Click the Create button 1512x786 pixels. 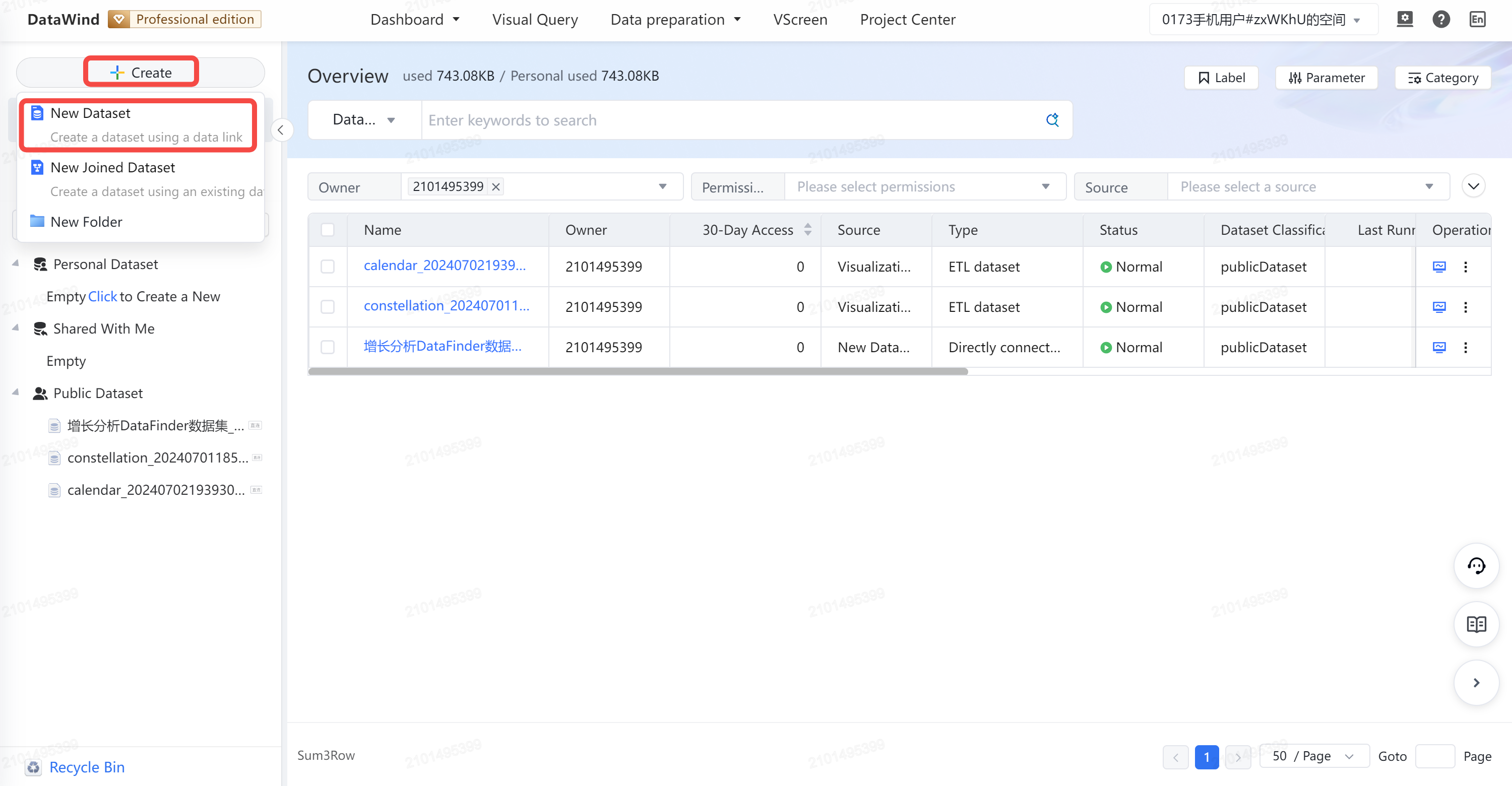141,72
